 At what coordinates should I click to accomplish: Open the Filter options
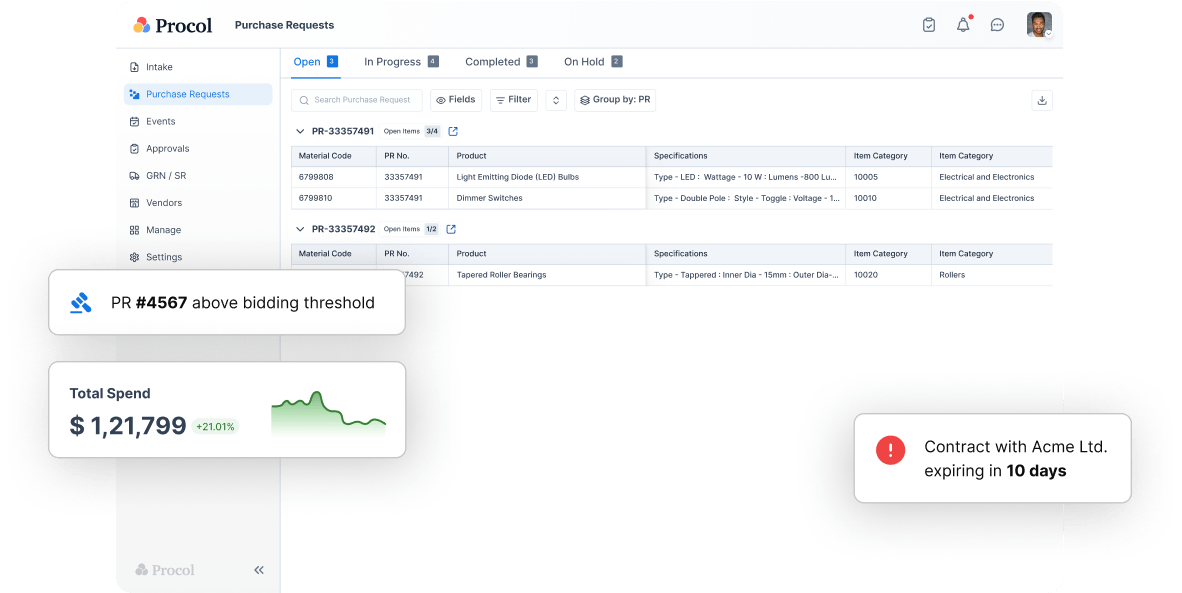point(513,100)
